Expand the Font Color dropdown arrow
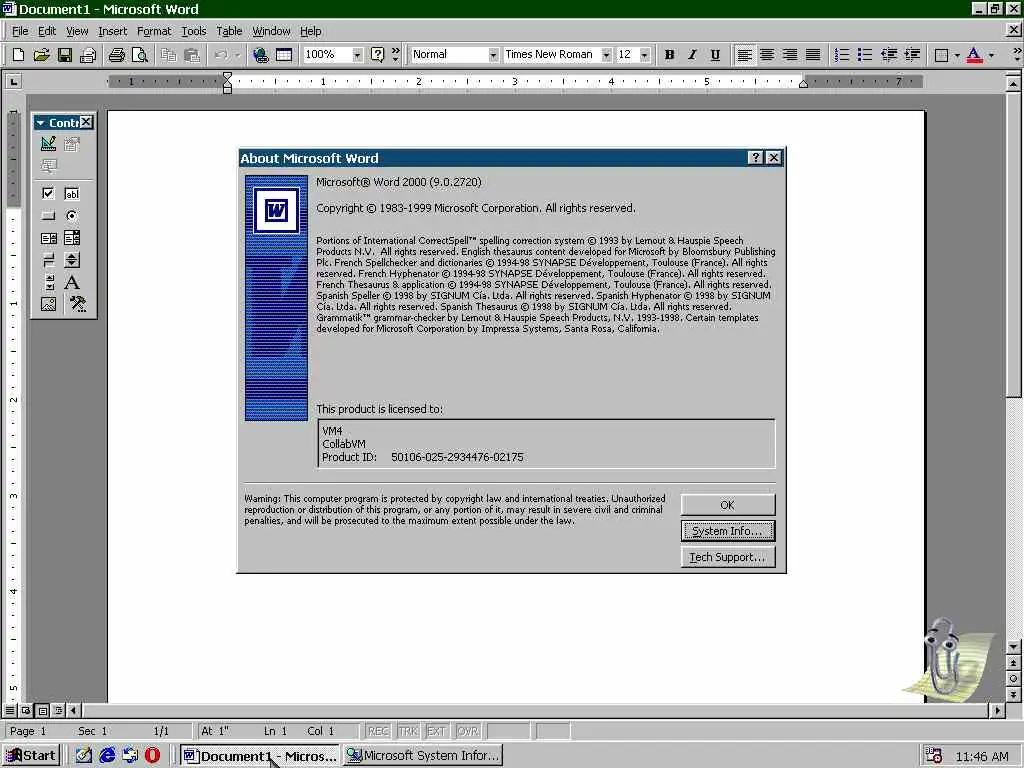The width and height of the screenshot is (1024, 768). tap(991, 55)
